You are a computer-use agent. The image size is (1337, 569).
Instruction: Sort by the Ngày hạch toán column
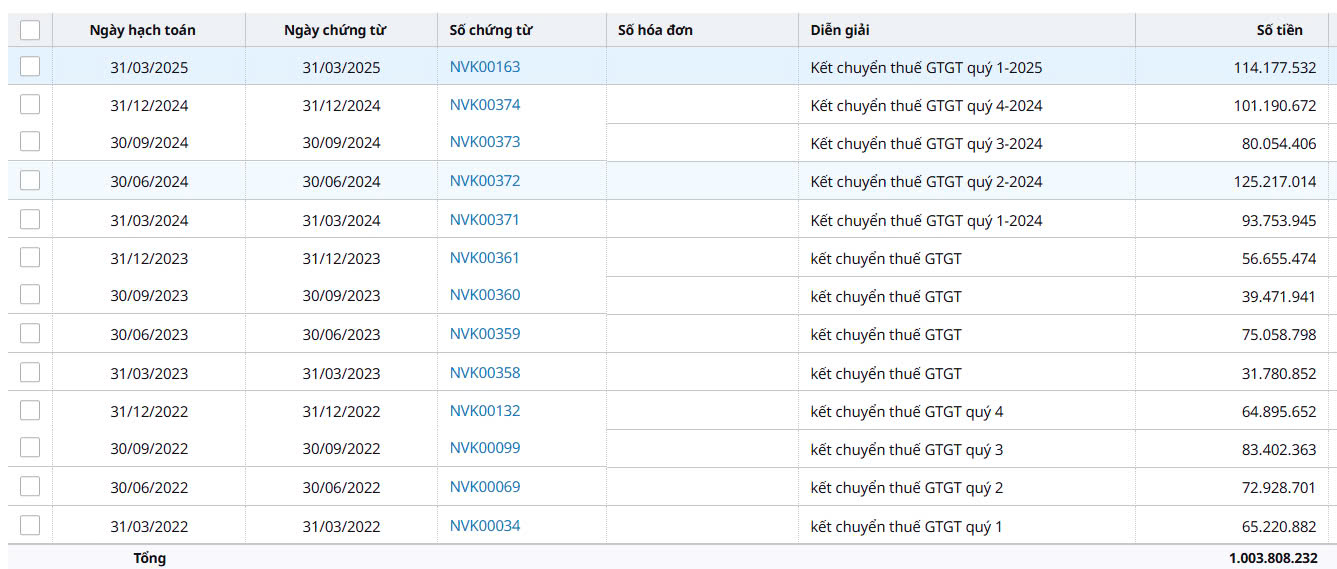142,30
